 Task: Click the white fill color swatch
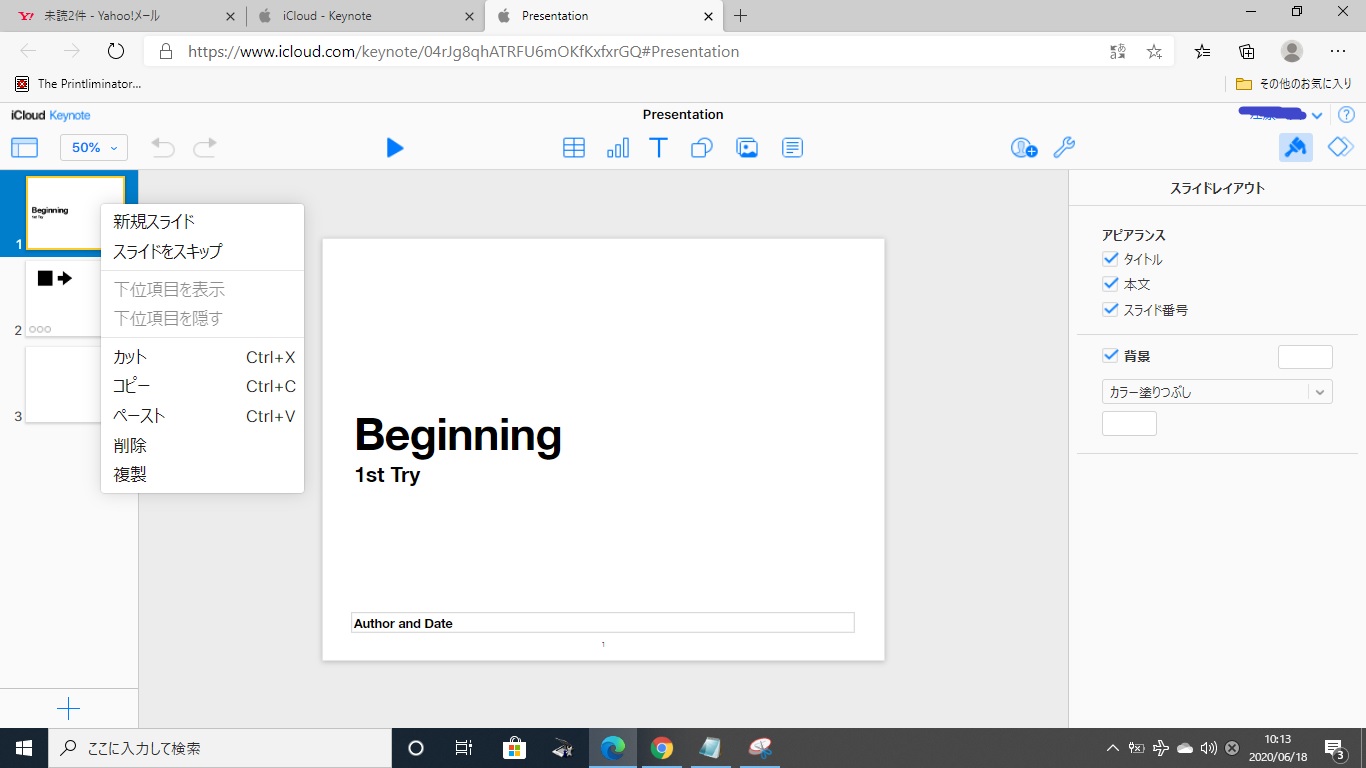1129,424
